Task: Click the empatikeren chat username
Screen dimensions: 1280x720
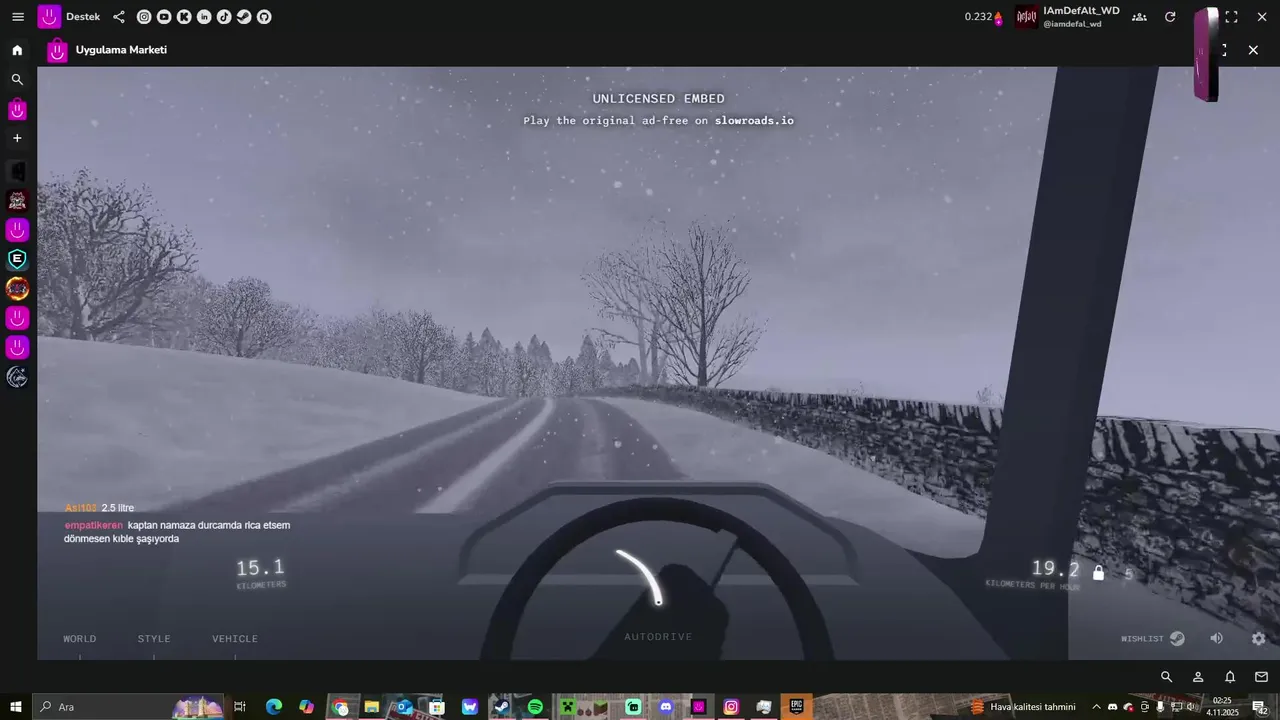Action: pyautogui.click(x=94, y=525)
